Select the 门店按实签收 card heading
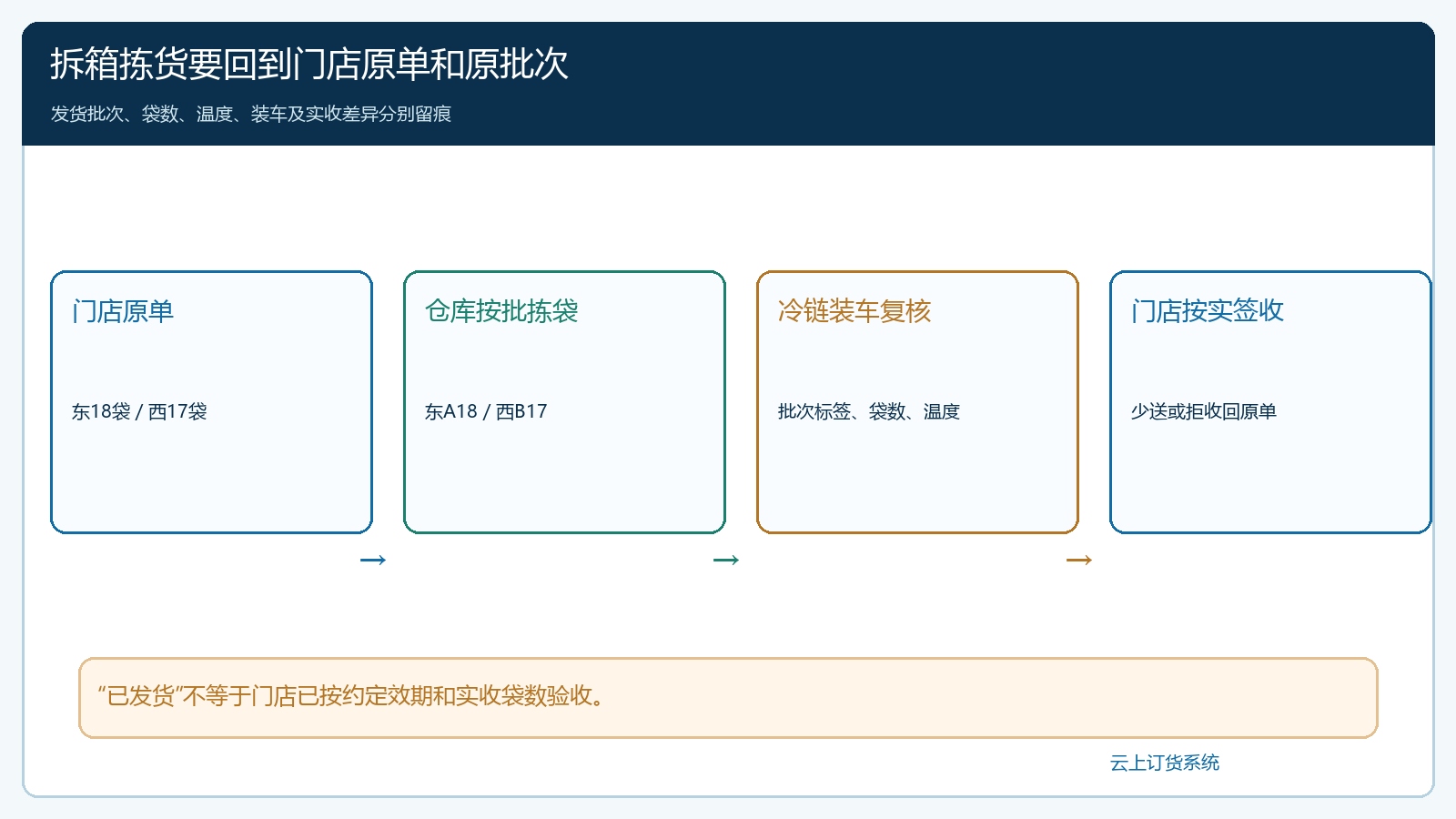The width and height of the screenshot is (1456, 819). click(1208, 311)
